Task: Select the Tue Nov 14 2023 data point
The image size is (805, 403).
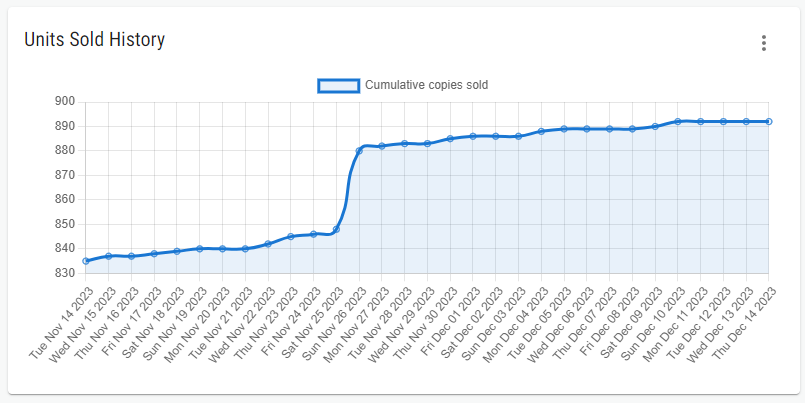Action: click(x=86, y=261)
